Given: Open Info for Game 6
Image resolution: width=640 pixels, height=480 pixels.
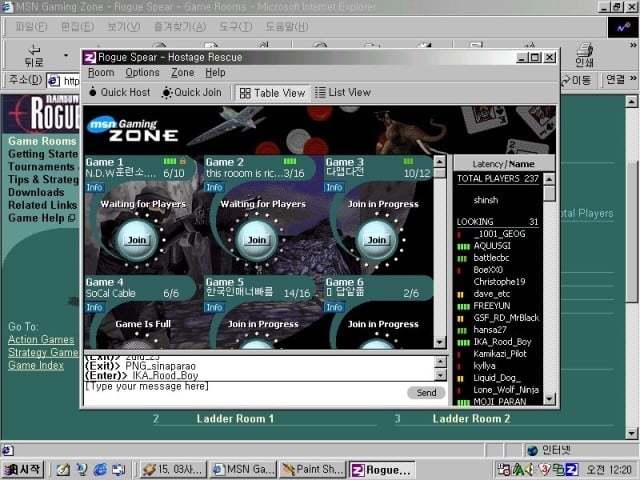Looking at the screenshot, I should (334, 307).
